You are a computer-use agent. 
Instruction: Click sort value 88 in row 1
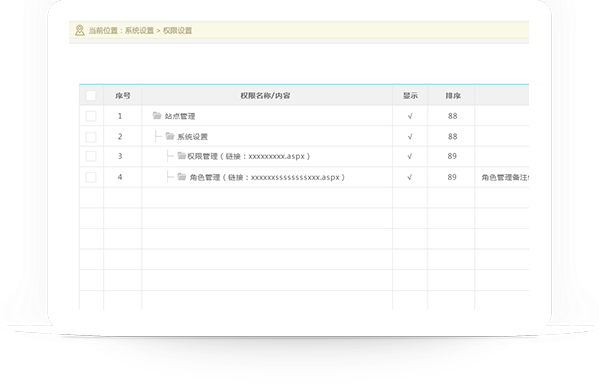coord(452,116)
